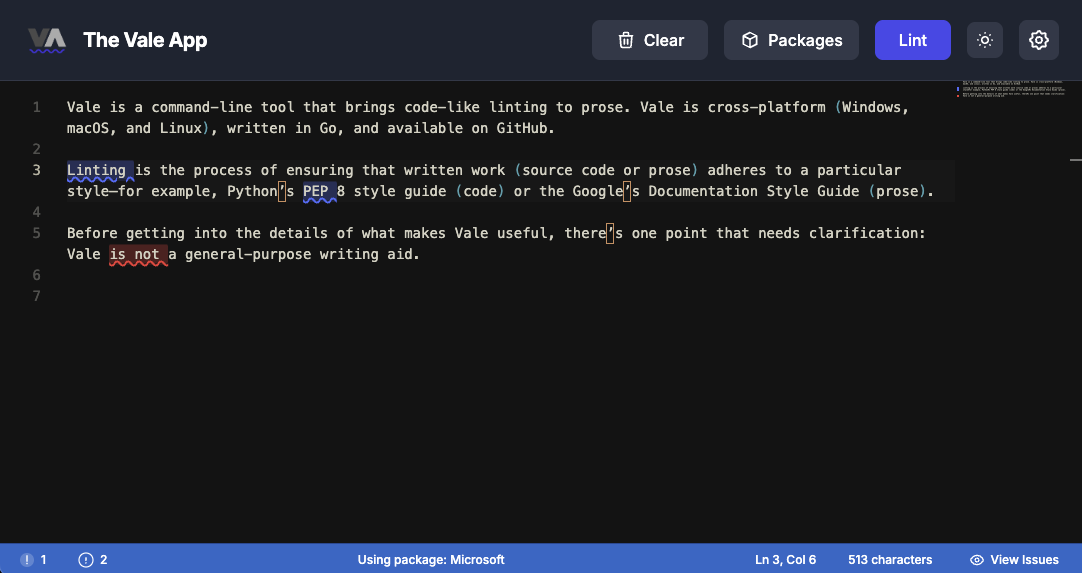Screen dimensions: 1082x573
Task: Click the editor minimap preview
Action: (1012, 90)
